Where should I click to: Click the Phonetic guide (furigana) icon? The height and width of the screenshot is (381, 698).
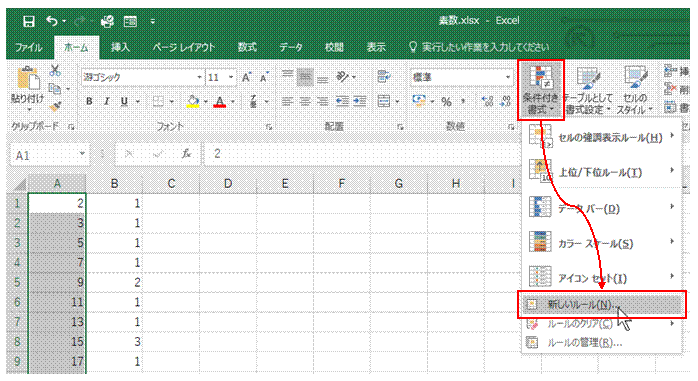253,102
